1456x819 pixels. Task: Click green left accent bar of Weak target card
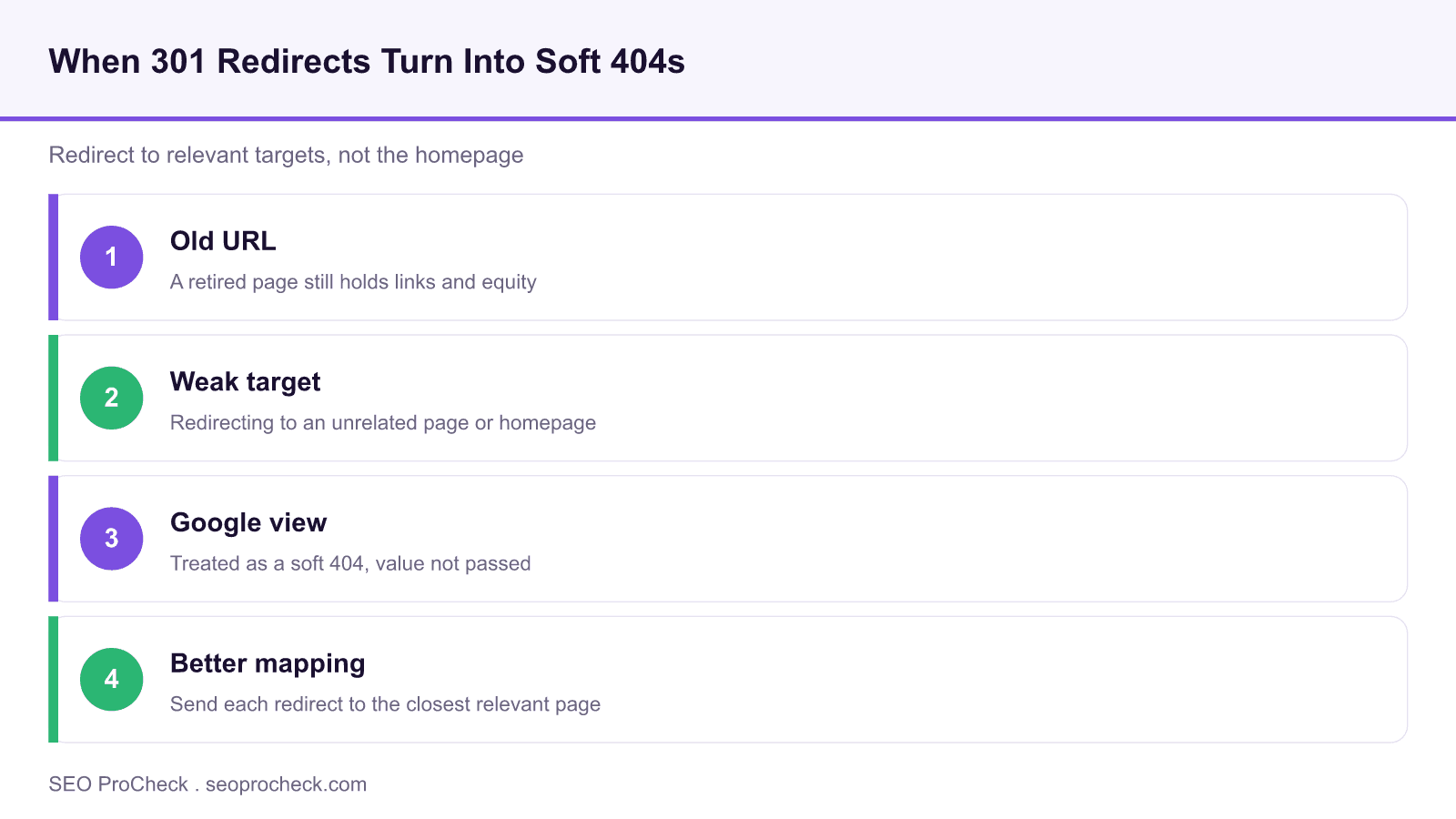[x=53, y=398]
